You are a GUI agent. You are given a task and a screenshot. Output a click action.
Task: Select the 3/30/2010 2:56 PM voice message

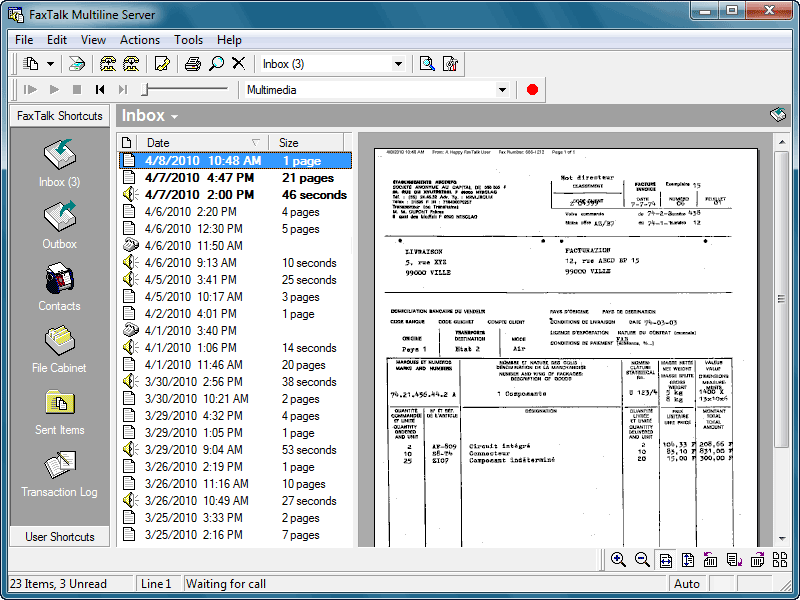(235, 382)
